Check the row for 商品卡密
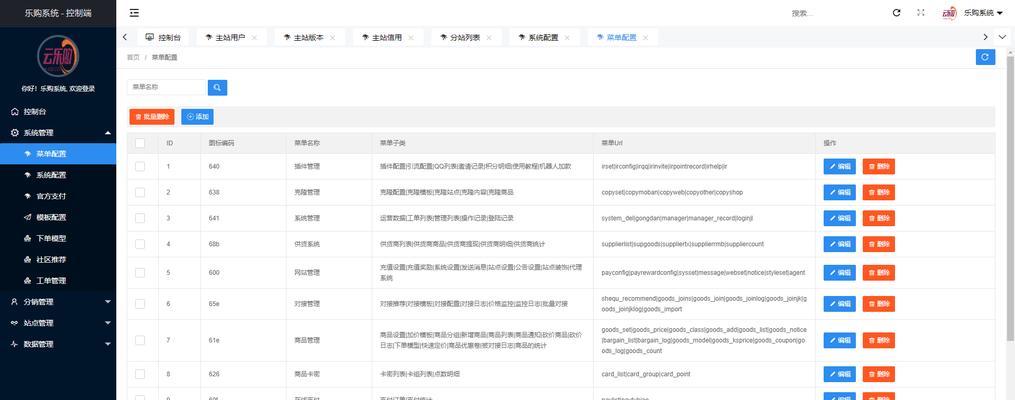The image size is (1015, 400). click(140, 374)
